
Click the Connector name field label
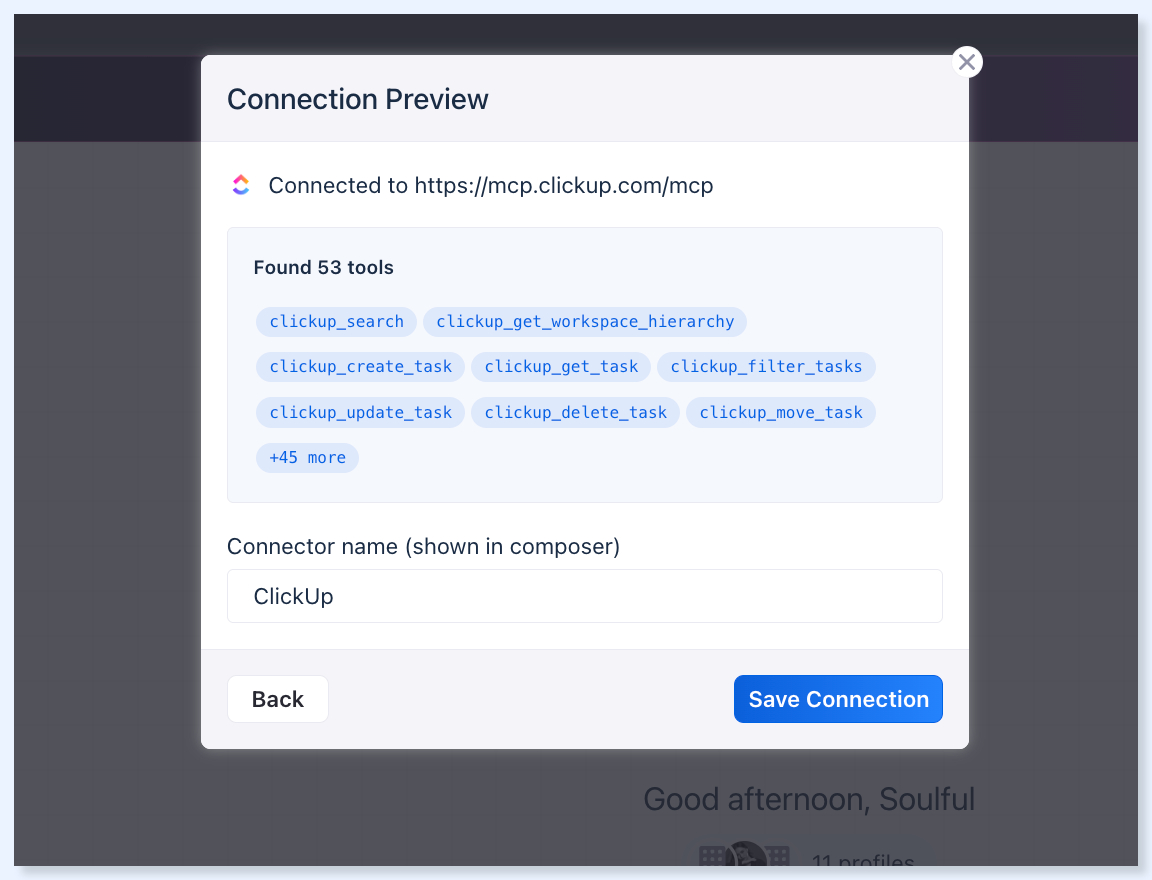[x=423, y=547]
